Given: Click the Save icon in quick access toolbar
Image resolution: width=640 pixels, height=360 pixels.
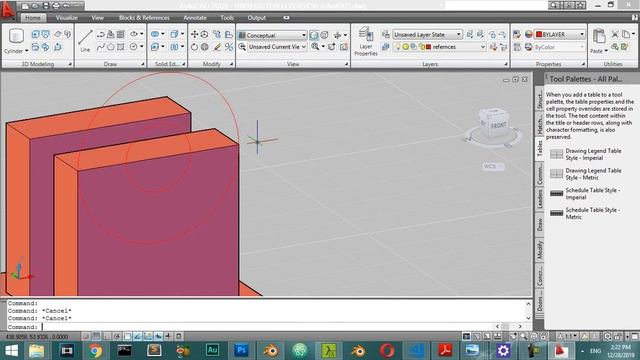Looking at the screenshot, I should coord(45,6).
